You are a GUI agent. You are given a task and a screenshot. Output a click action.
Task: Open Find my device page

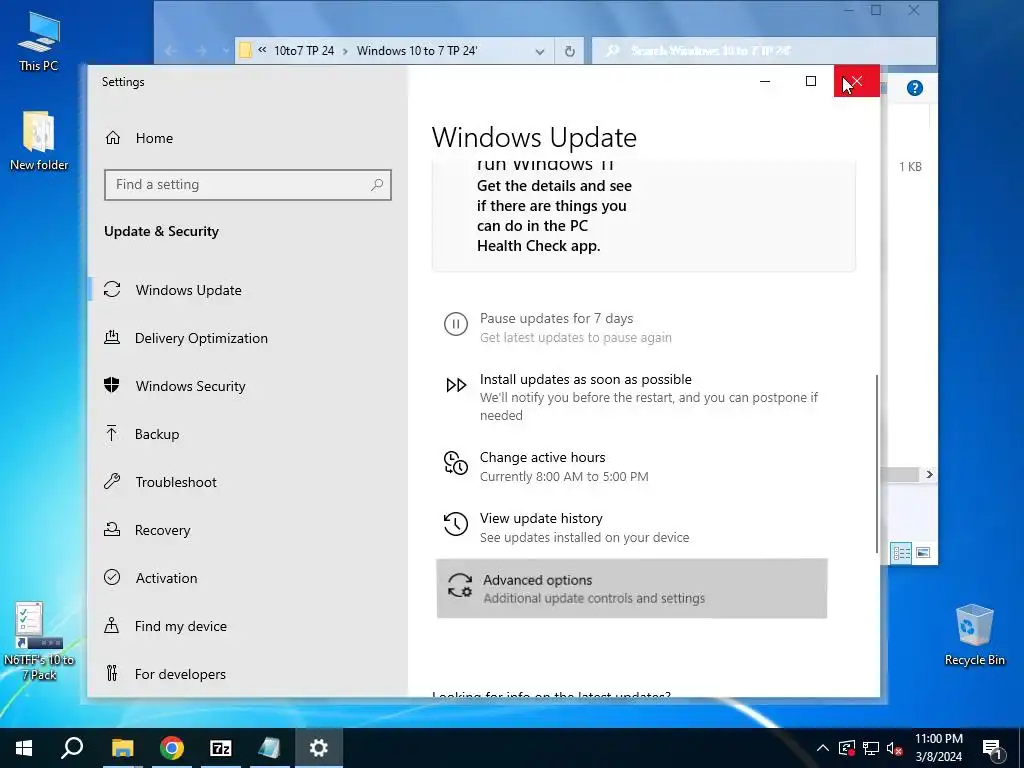click(180, 626)
